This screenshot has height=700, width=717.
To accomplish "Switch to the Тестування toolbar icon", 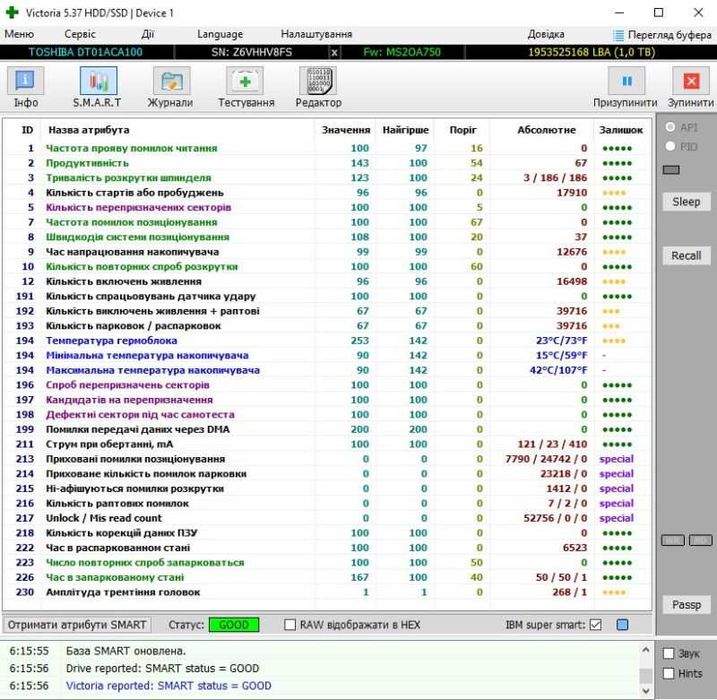I will [245, 81].
